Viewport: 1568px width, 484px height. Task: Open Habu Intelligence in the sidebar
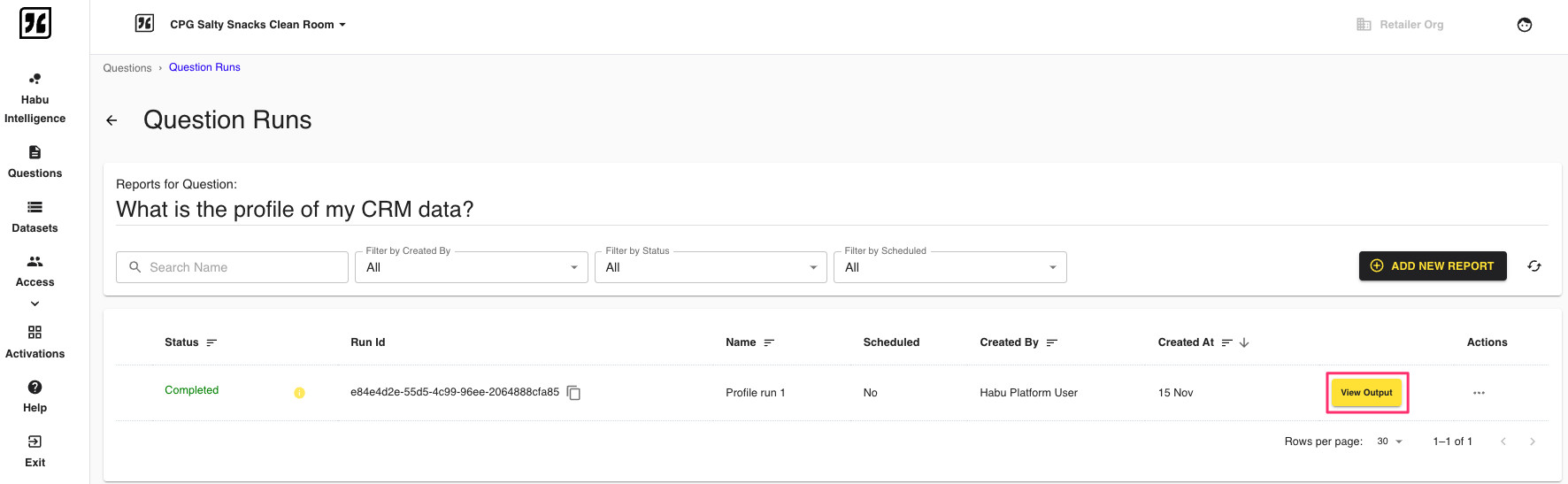(x=35, y=98)
